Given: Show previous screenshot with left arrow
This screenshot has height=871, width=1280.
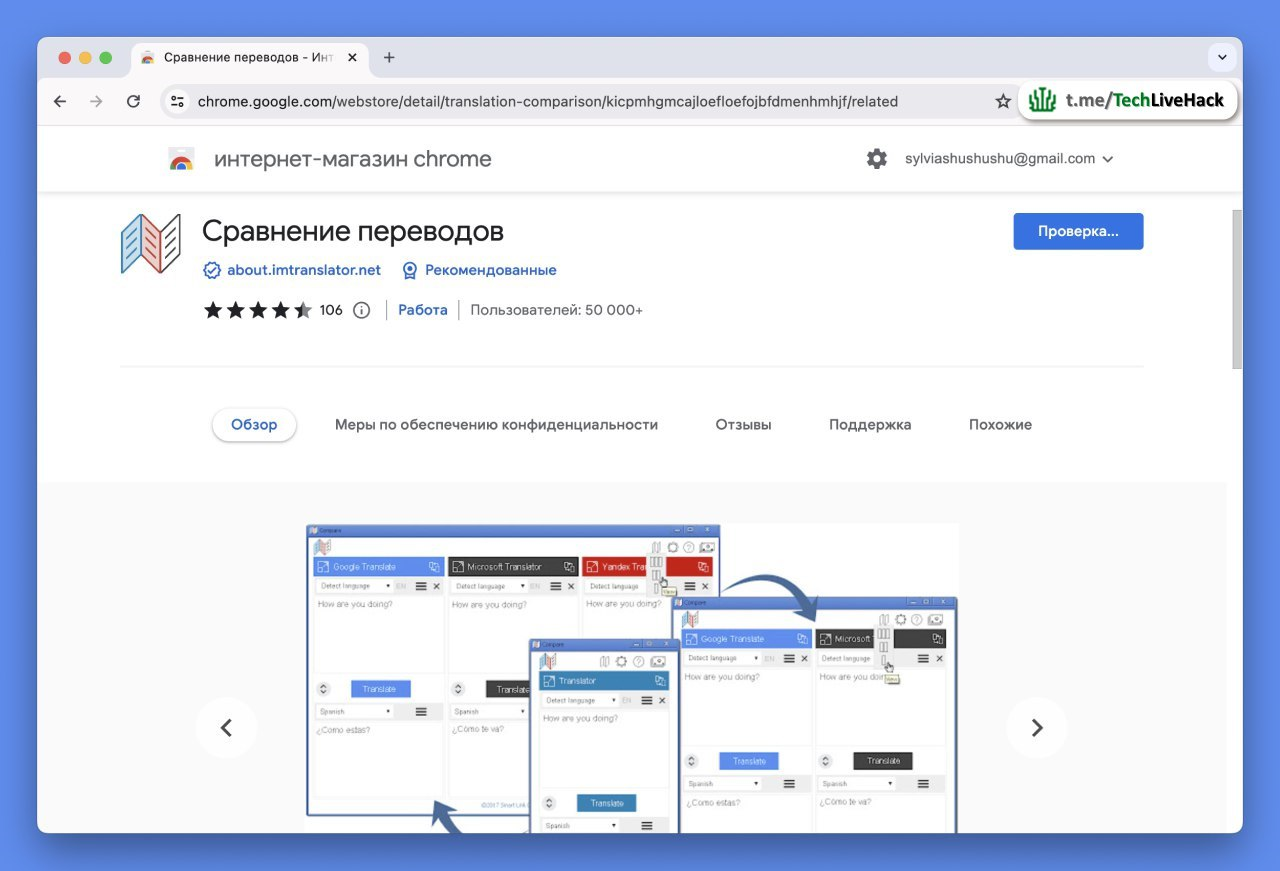Looking at the screenshot, I should point(226,728).
